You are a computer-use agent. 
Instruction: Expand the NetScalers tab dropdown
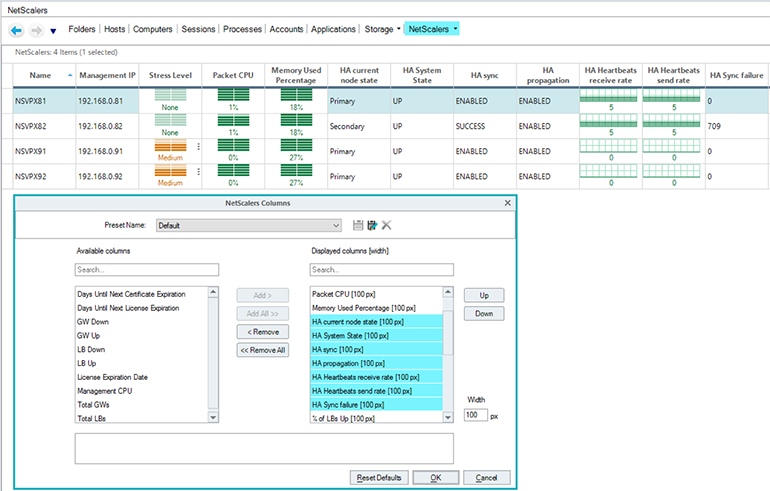click(455, 29)
